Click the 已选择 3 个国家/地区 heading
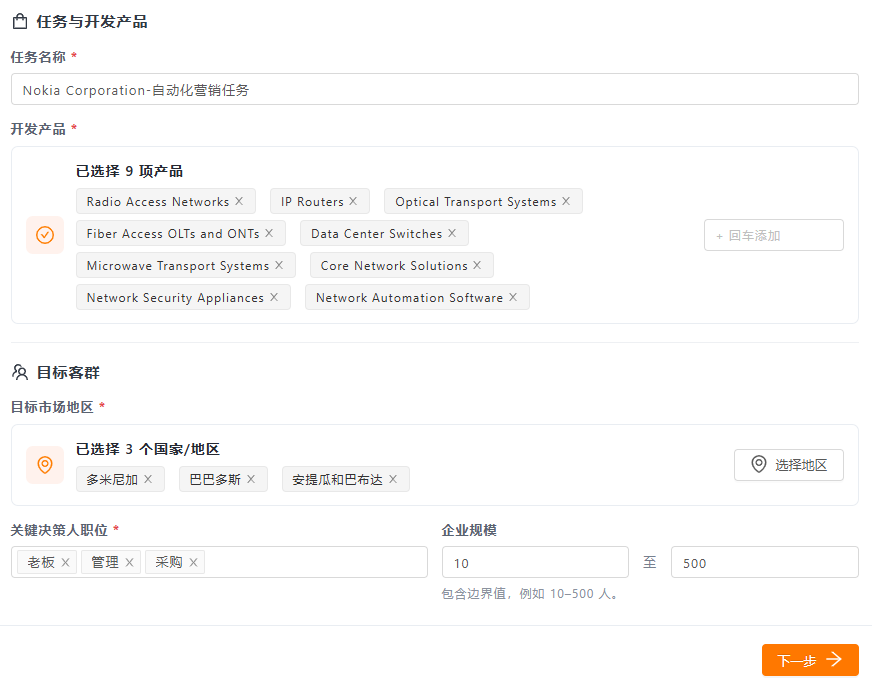The height and width of the screenshot is (684, 872). coord(148,449)
